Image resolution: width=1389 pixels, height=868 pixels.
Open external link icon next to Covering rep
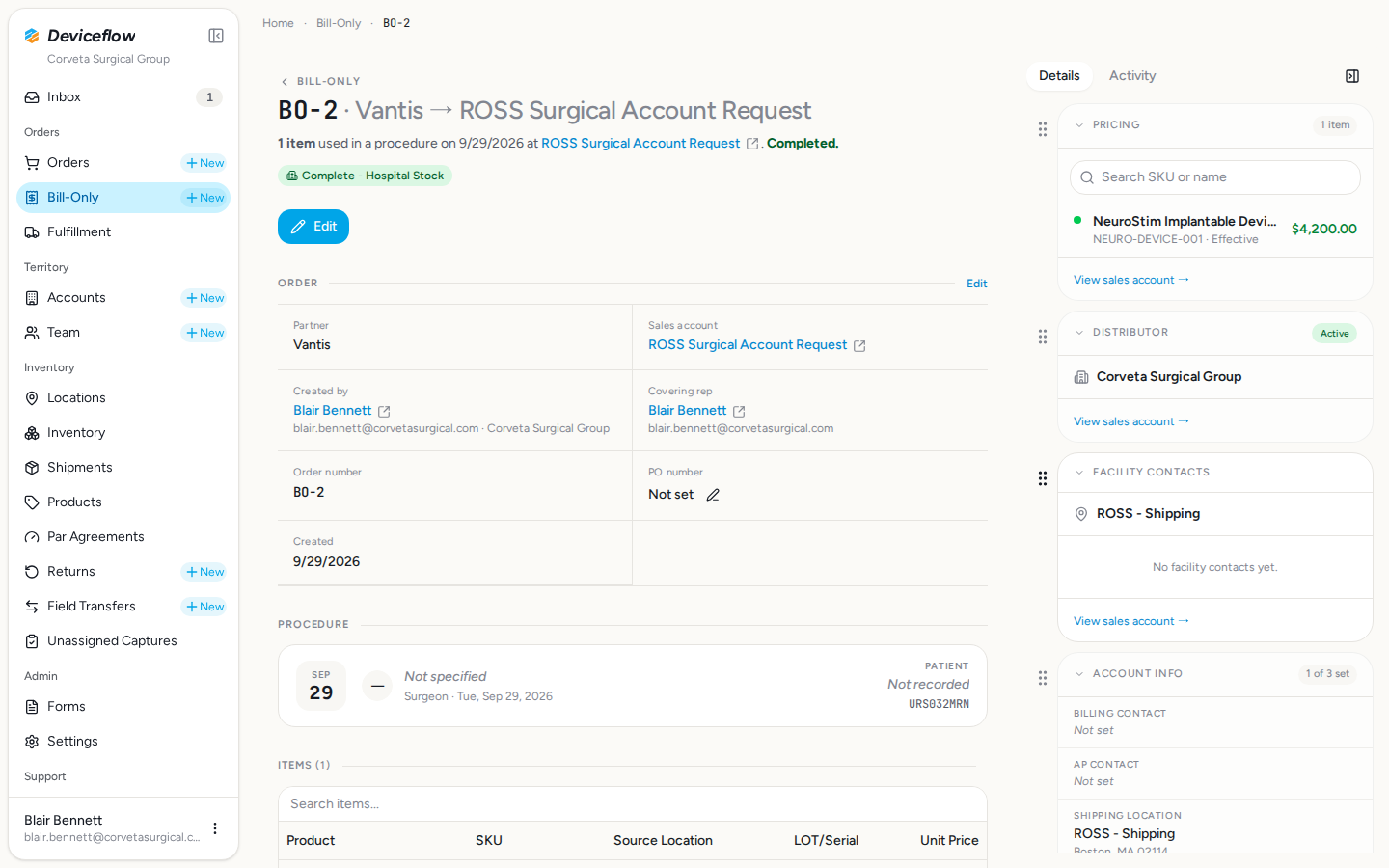[x=739, y=411]
